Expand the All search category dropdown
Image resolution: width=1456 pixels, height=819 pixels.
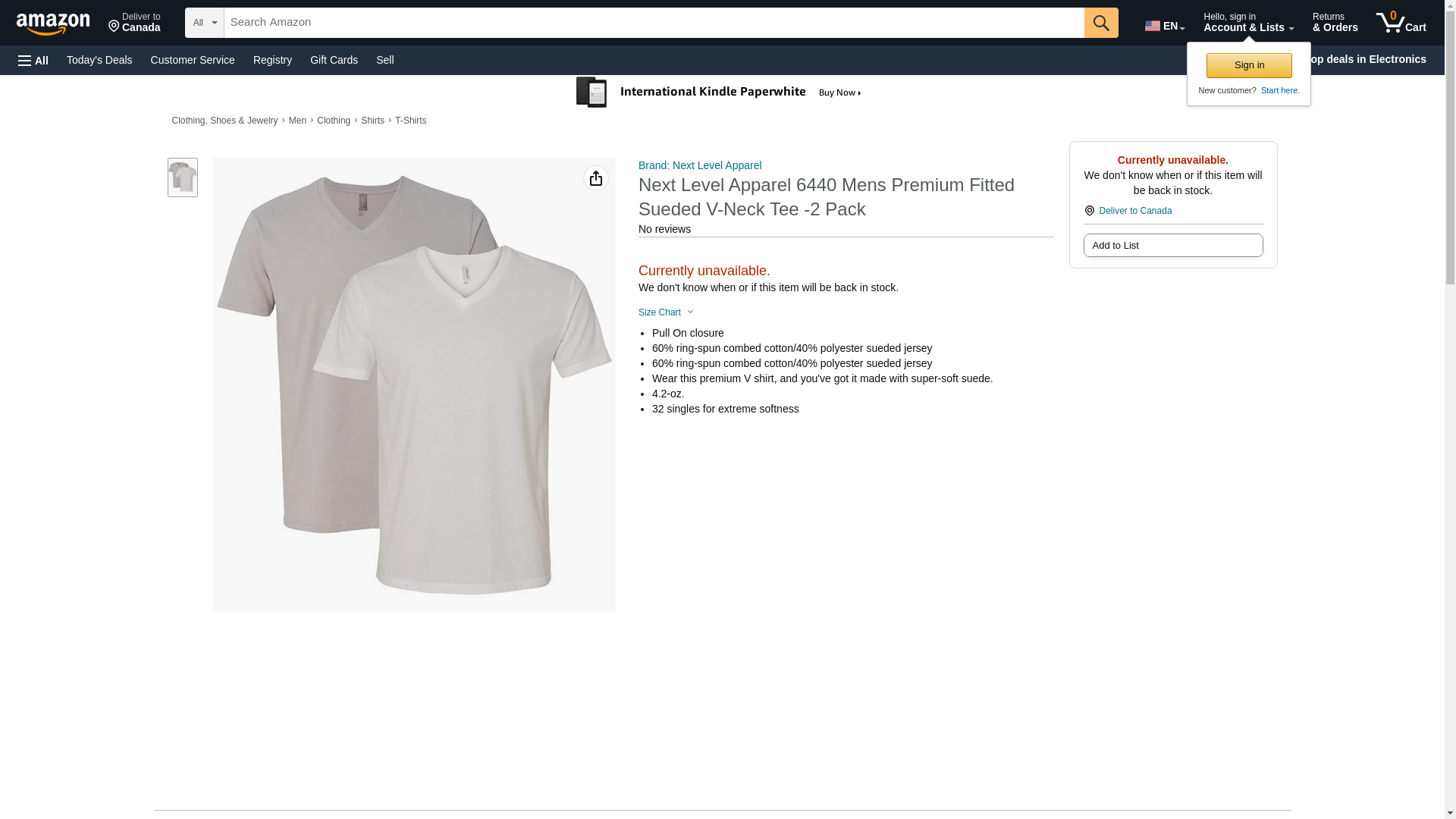(204, 23)
